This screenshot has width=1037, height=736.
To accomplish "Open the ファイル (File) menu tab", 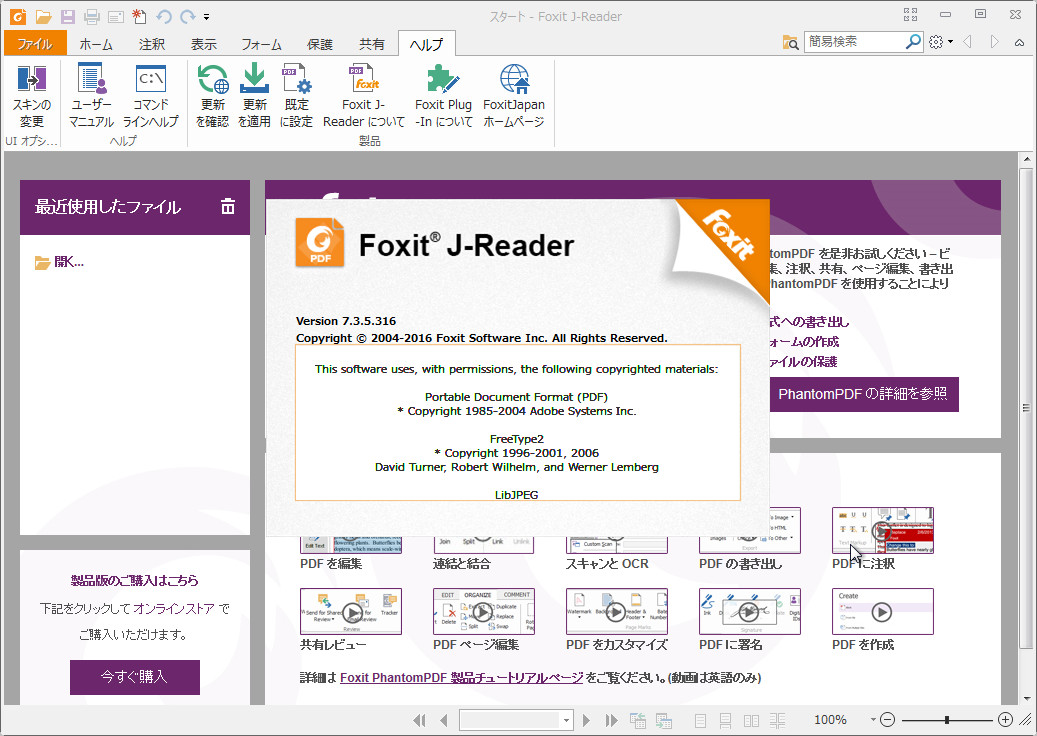I will tap(35, 44).
